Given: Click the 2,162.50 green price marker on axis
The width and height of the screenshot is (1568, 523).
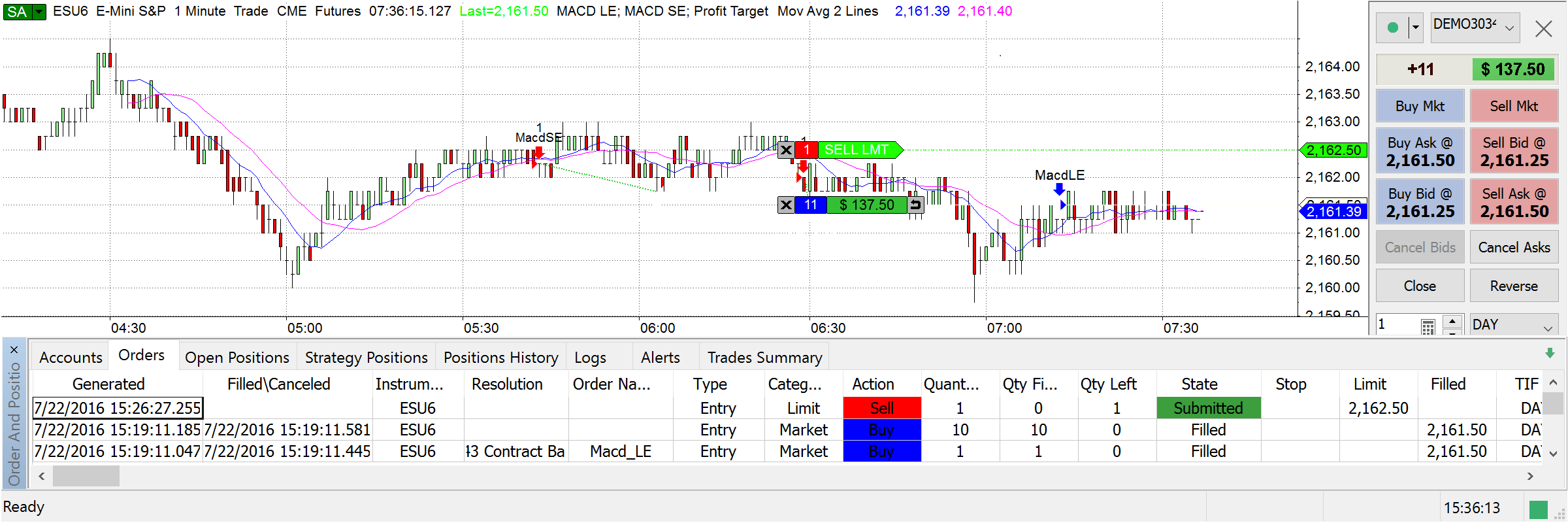Looking at the screenshot, I should [x=1333, y=150].
